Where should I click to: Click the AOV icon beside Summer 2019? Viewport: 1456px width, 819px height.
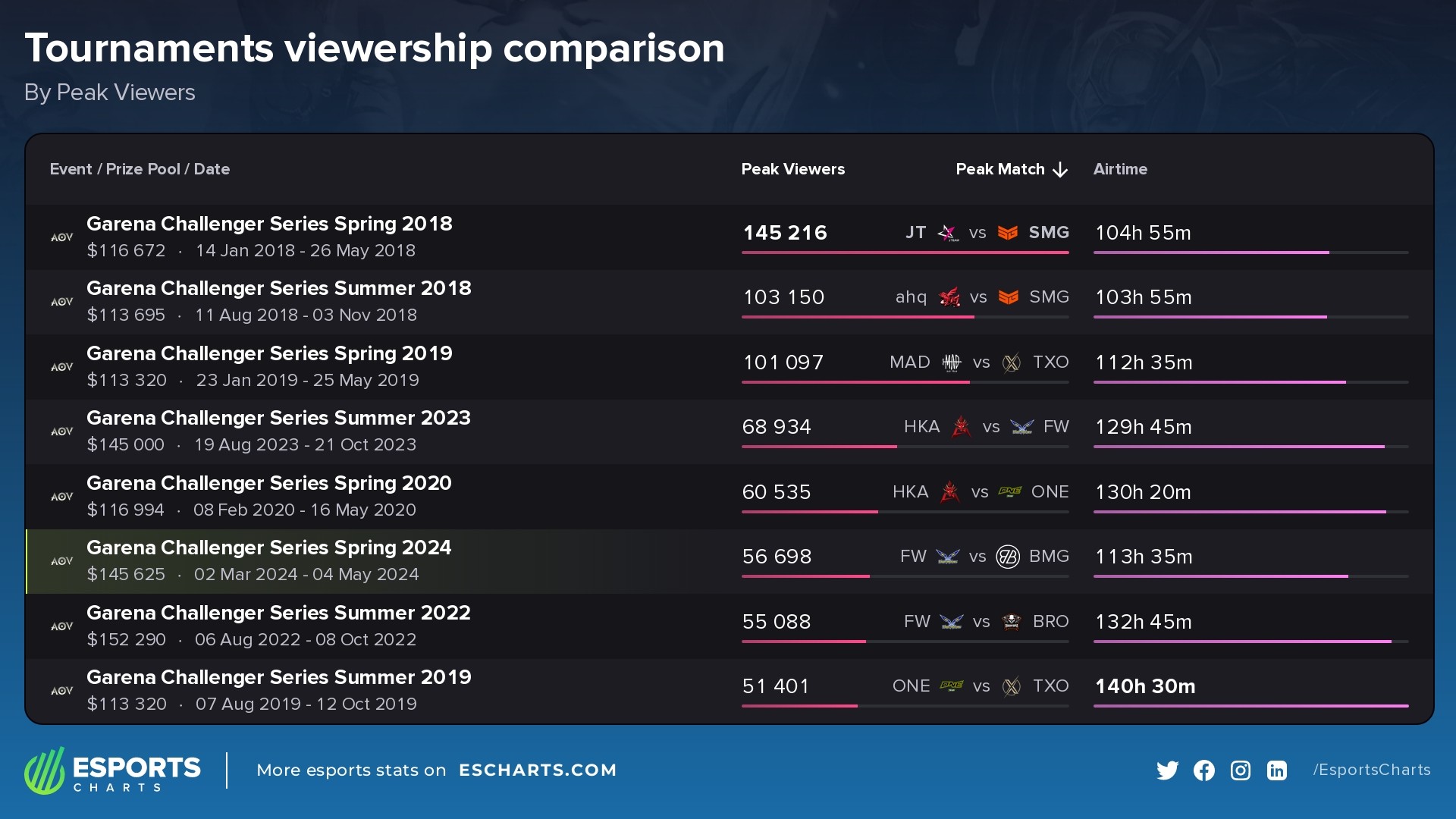(x=62, y=691)
